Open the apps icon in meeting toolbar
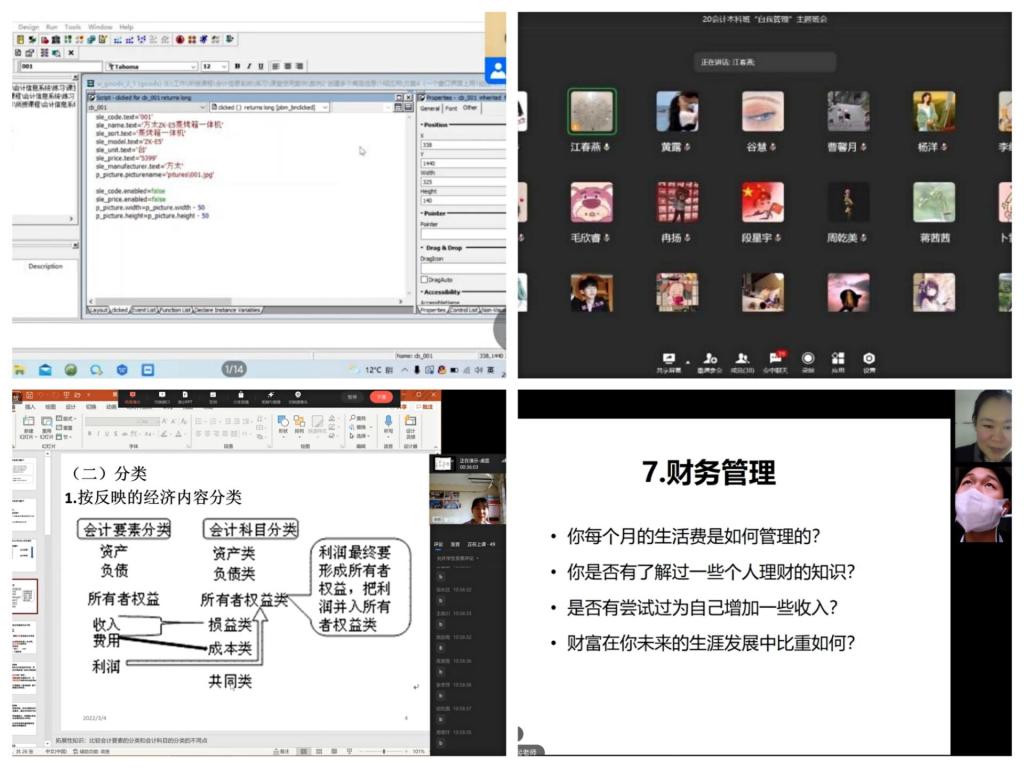The width and height of the screenshot is (1024, 768). tap(838, 359)
